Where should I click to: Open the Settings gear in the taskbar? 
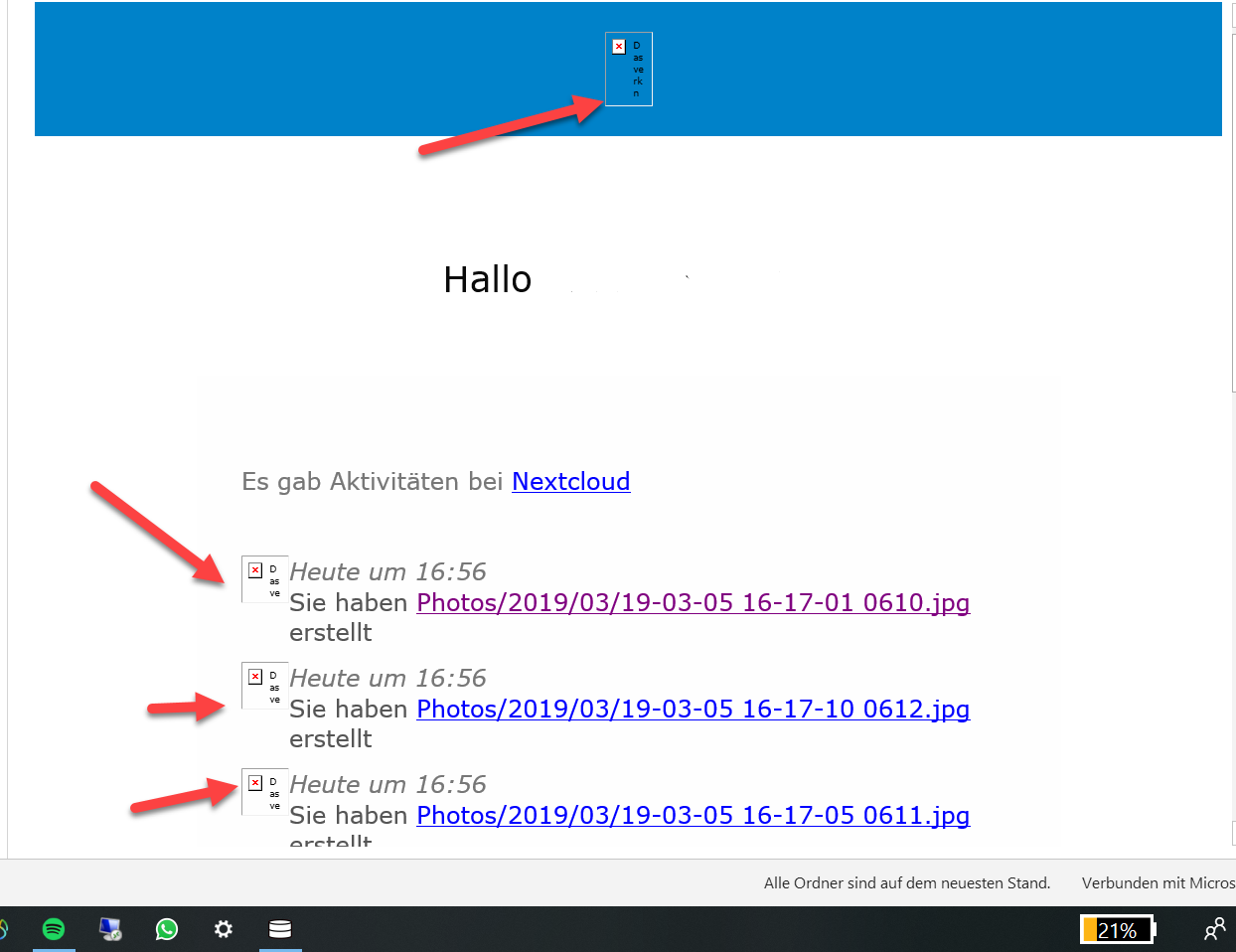tap(224, 929)
